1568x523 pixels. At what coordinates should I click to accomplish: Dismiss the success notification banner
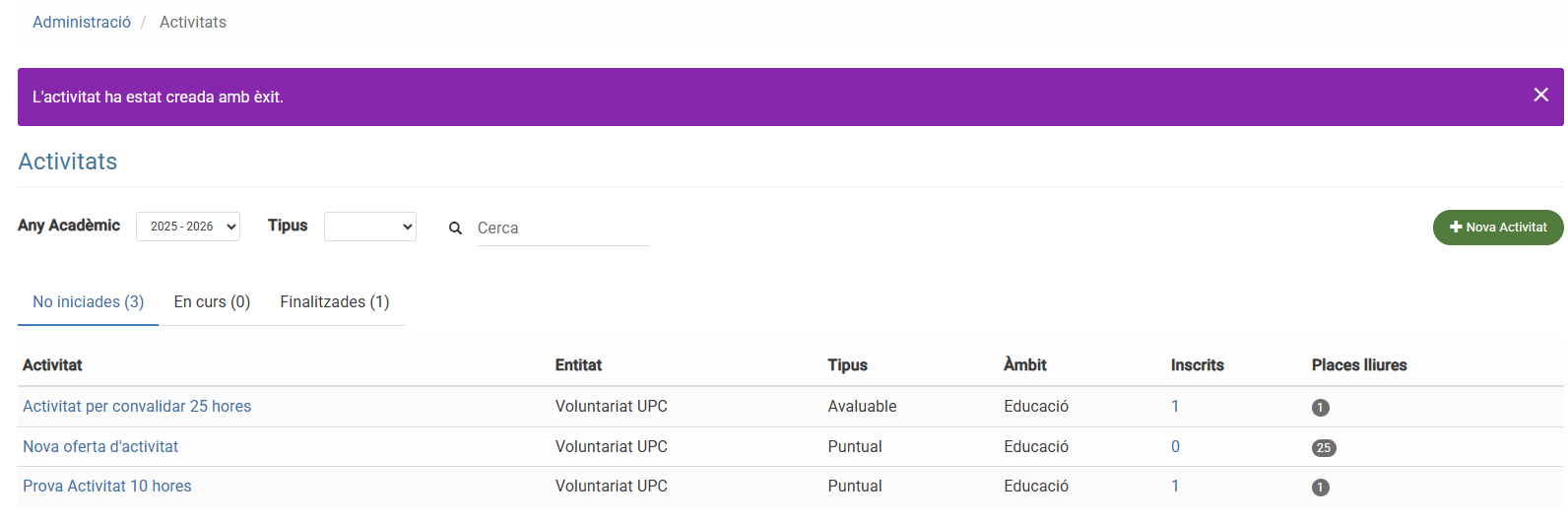(x=1540, y=95)
